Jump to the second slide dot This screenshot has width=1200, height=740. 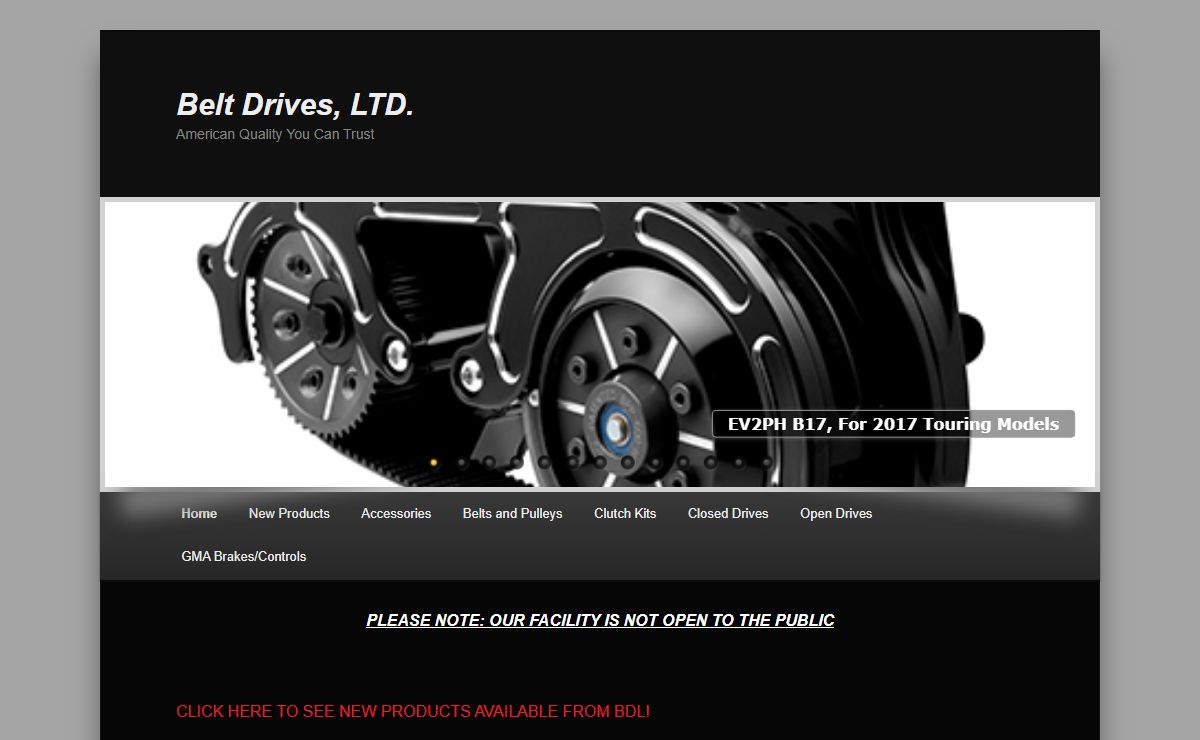click(x=462, y=462)
